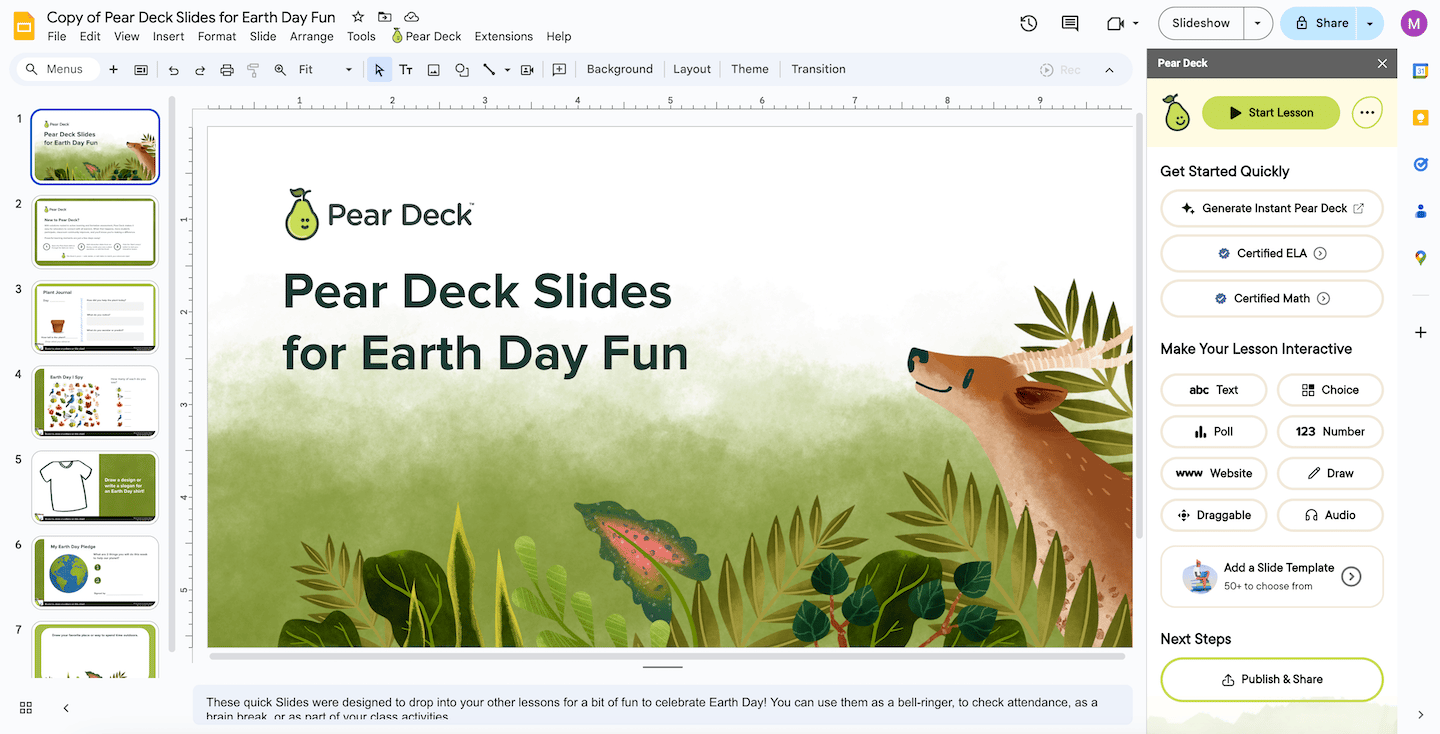1440x734 pixels.
Task: Insert an image from toolbar
Action: (434, 70)
